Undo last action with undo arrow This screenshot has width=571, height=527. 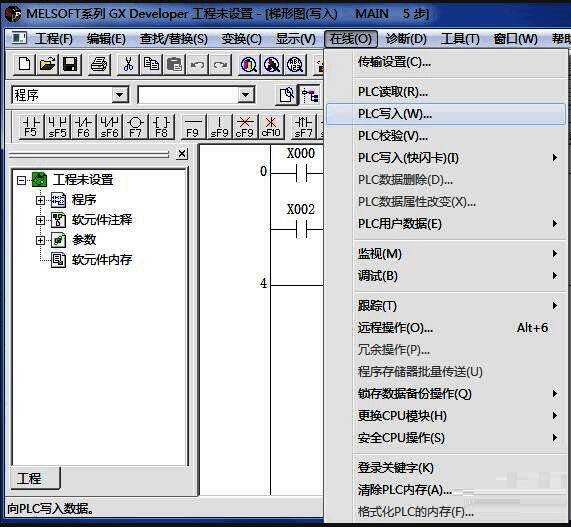[x=197, y=64]
